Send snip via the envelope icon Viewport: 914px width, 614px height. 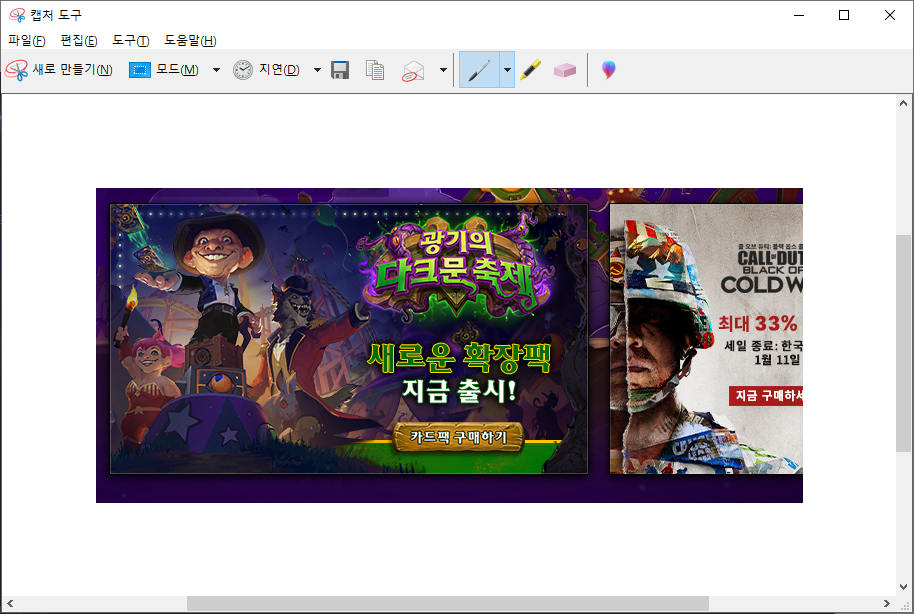[x=413, y=71]
